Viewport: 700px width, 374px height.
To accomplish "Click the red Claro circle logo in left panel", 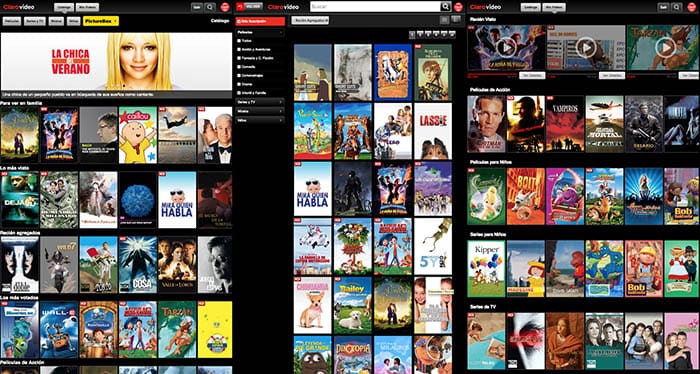I will (x=225, y=7).
